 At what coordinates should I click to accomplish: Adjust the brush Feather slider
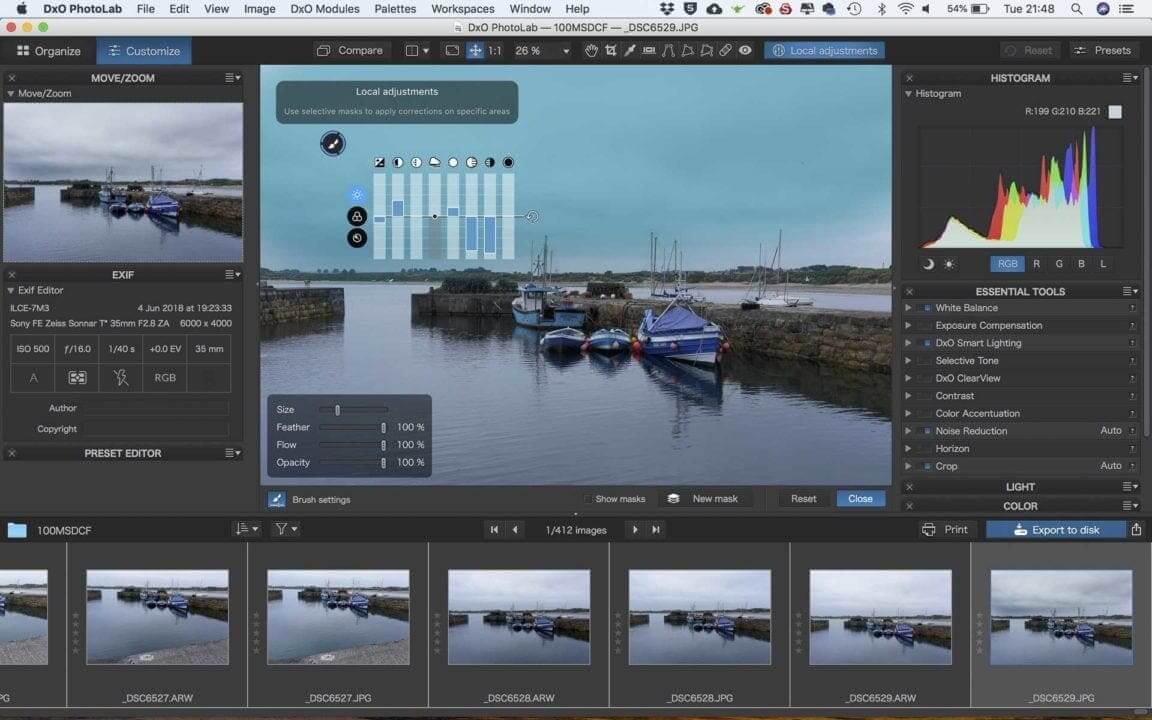[353, 428]
